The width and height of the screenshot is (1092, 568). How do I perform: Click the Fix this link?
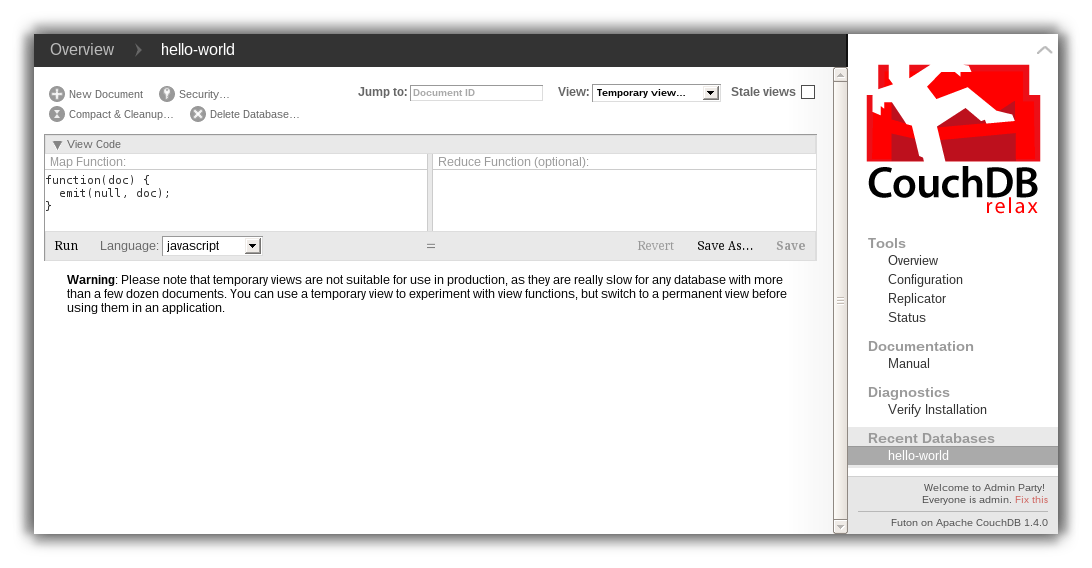[x=1031, y=500]
